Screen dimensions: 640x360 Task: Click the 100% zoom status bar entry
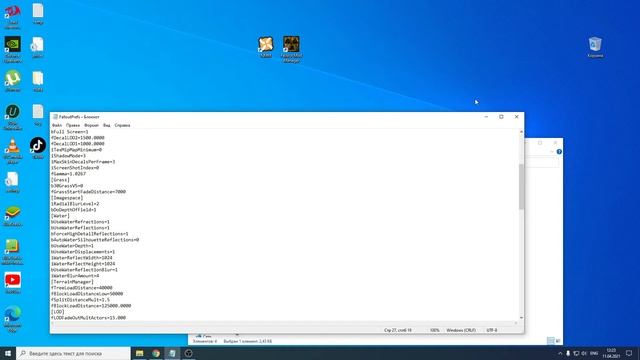click(x=434, y=330)
